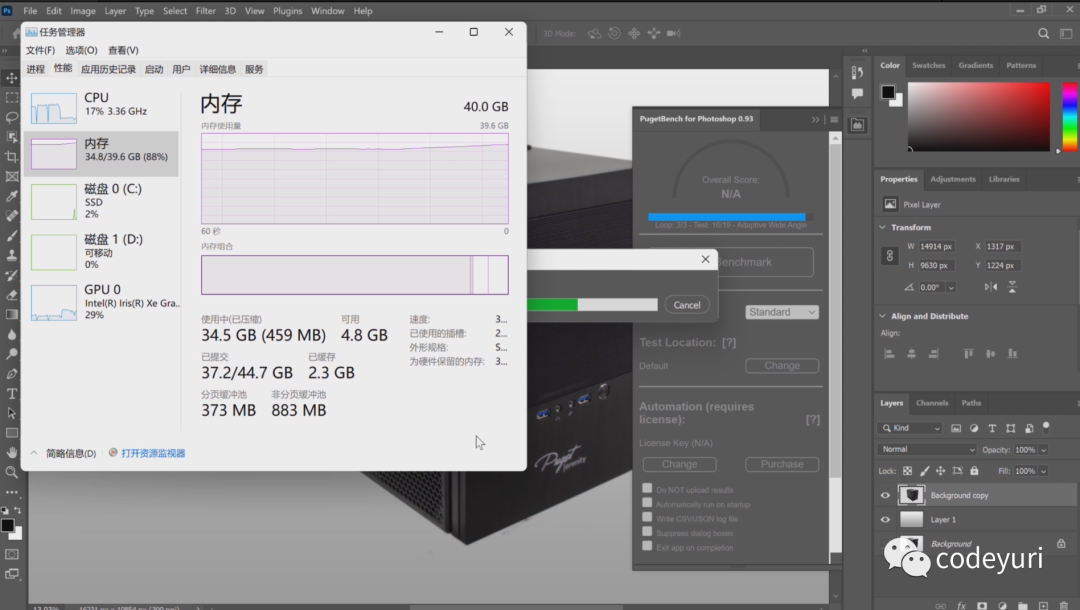1080x610 pixels.
Task: Select the Hand tool
Action: point(12,452)
